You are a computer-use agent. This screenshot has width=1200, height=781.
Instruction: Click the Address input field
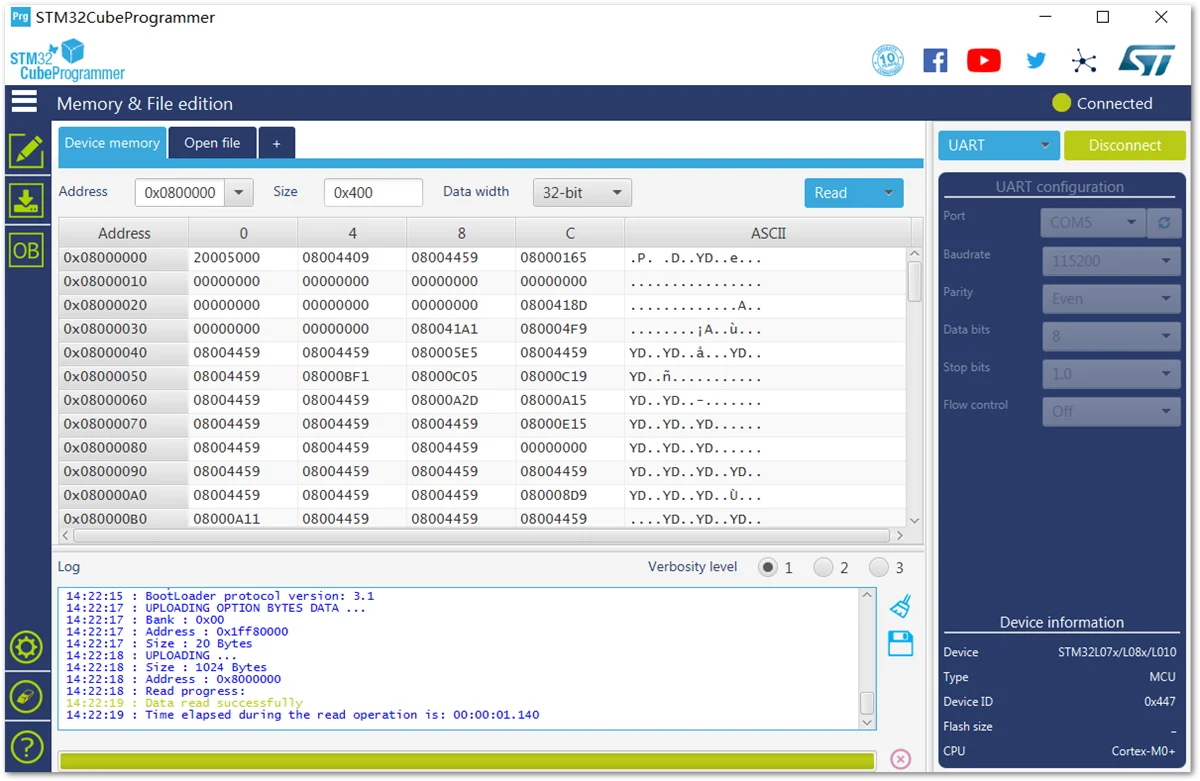pyautogui.click(x=180, y=193)
